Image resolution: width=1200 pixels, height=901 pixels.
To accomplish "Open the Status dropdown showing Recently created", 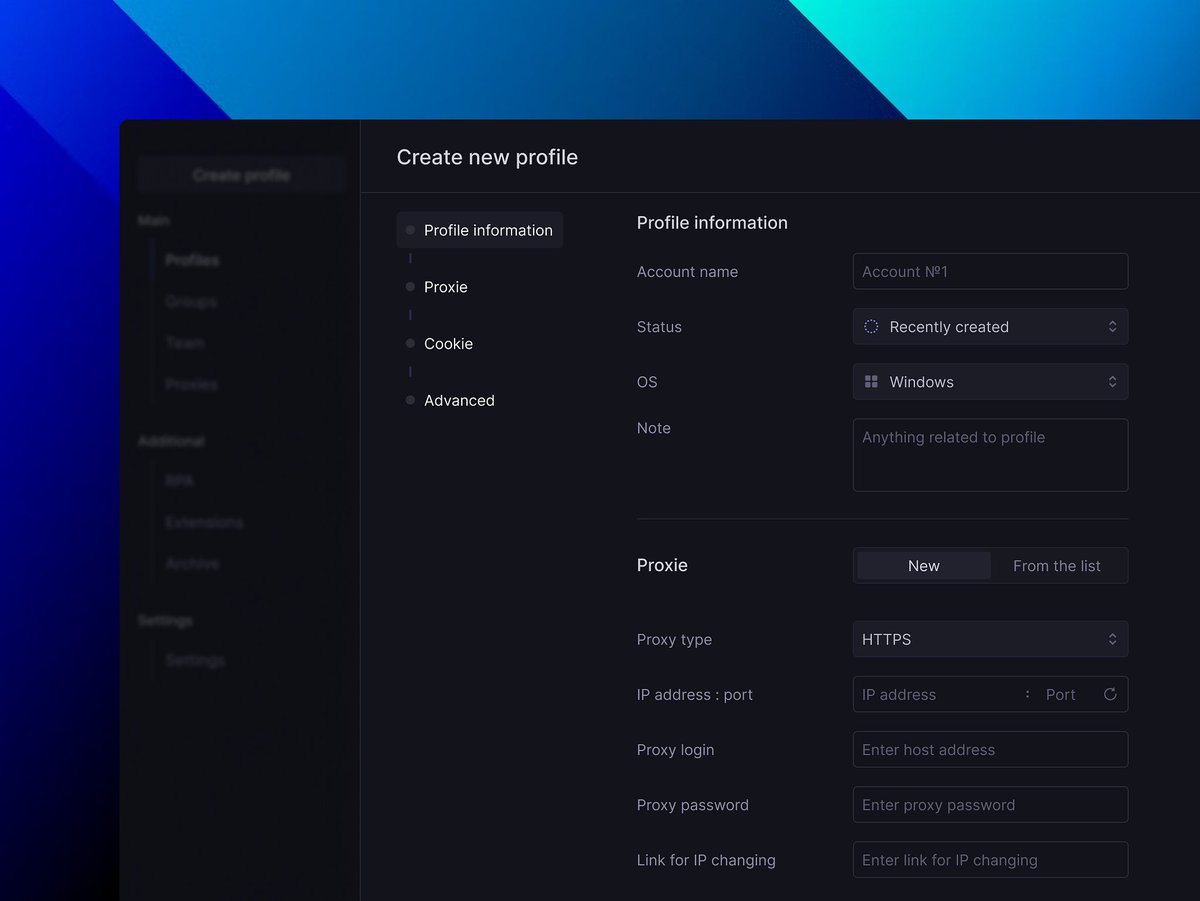I will (990, 326).
